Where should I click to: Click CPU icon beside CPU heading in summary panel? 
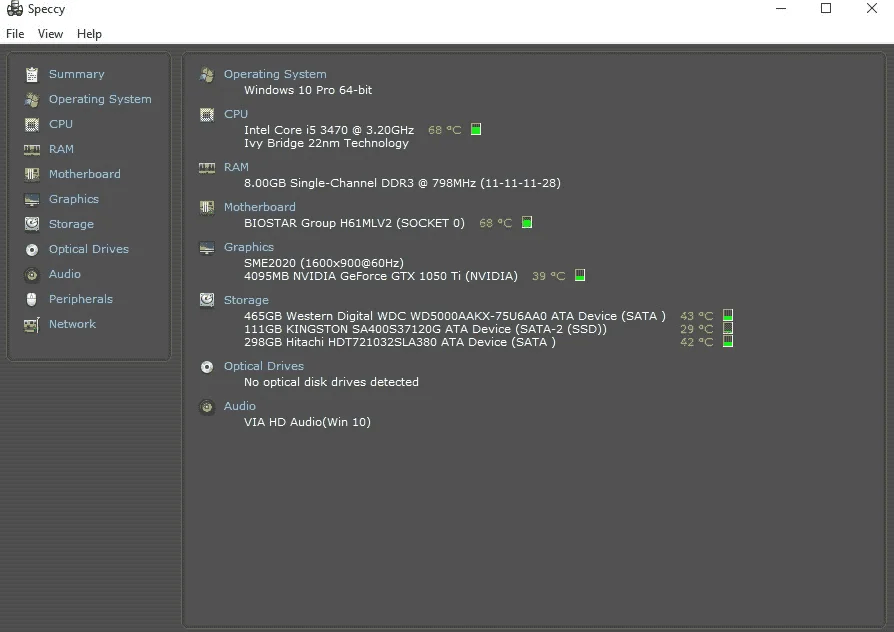coord(207,115)
